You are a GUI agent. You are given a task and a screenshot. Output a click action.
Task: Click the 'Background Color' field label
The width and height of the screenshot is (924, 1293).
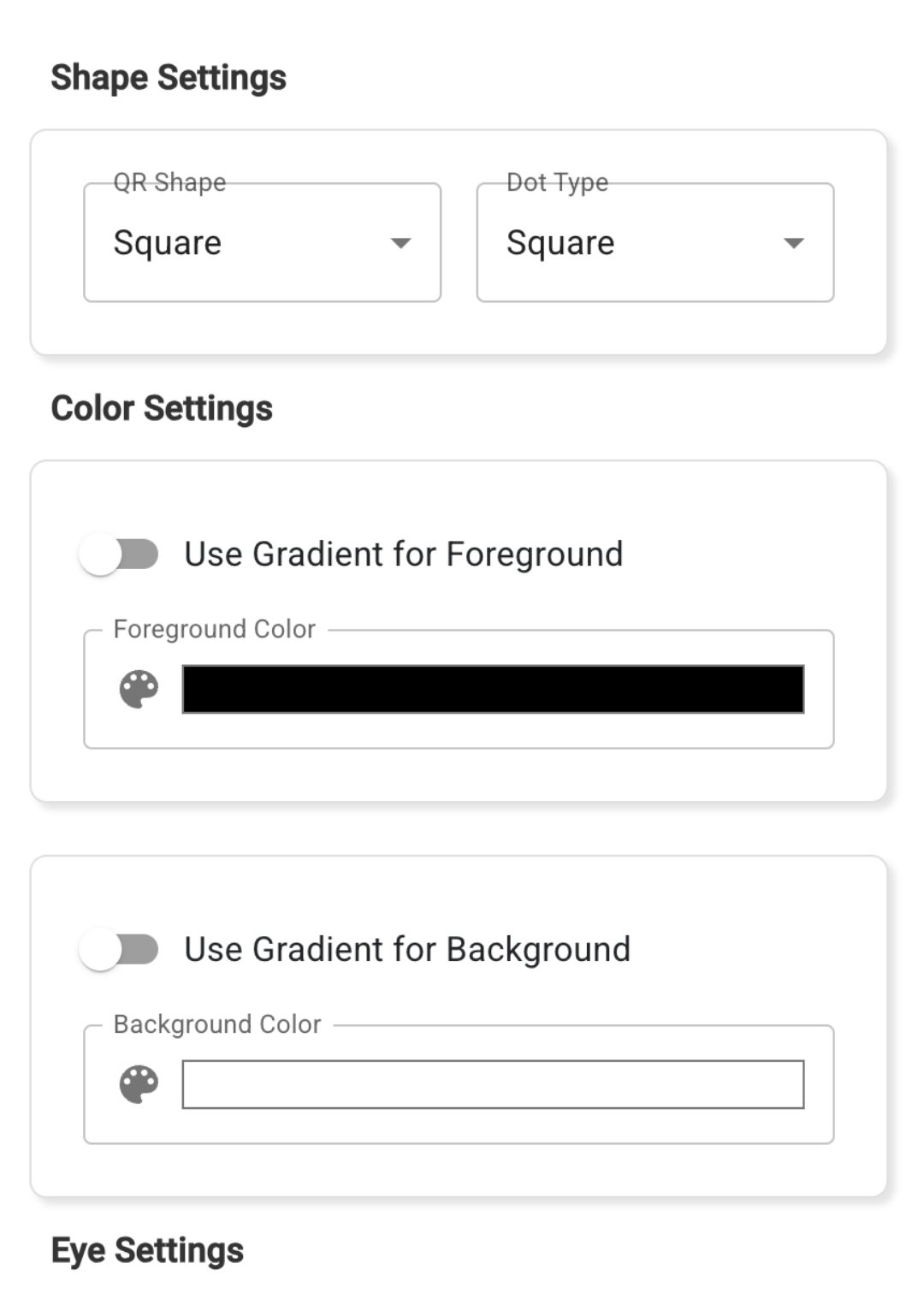[x=217, y=1024]
